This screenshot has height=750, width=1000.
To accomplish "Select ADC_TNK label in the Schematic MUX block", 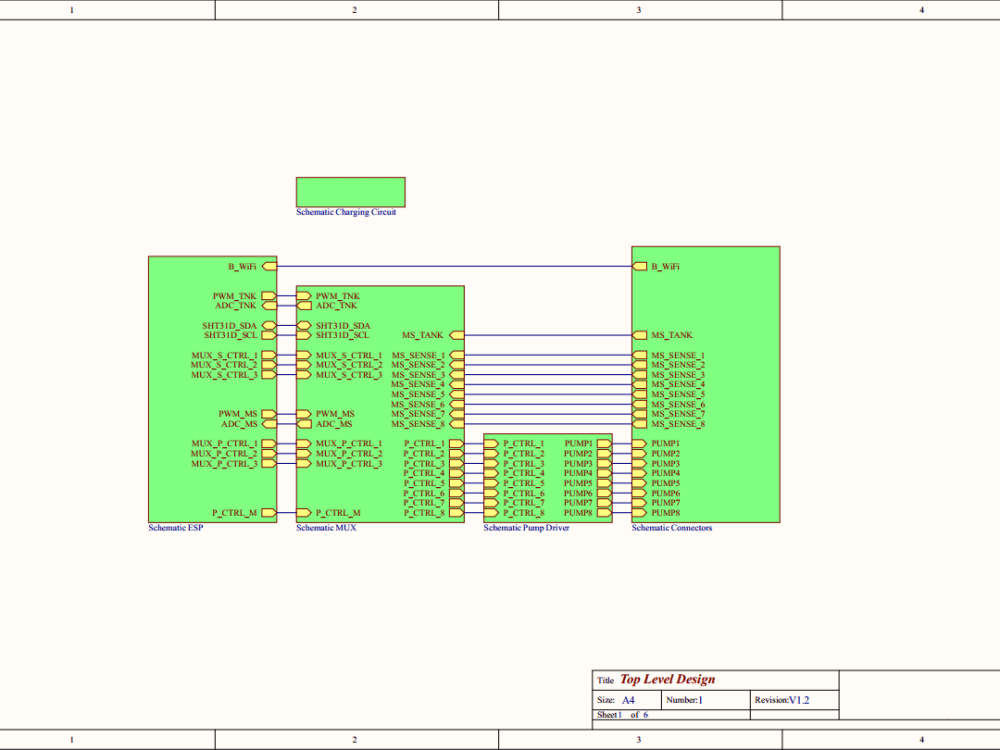I will coord(337,306).
